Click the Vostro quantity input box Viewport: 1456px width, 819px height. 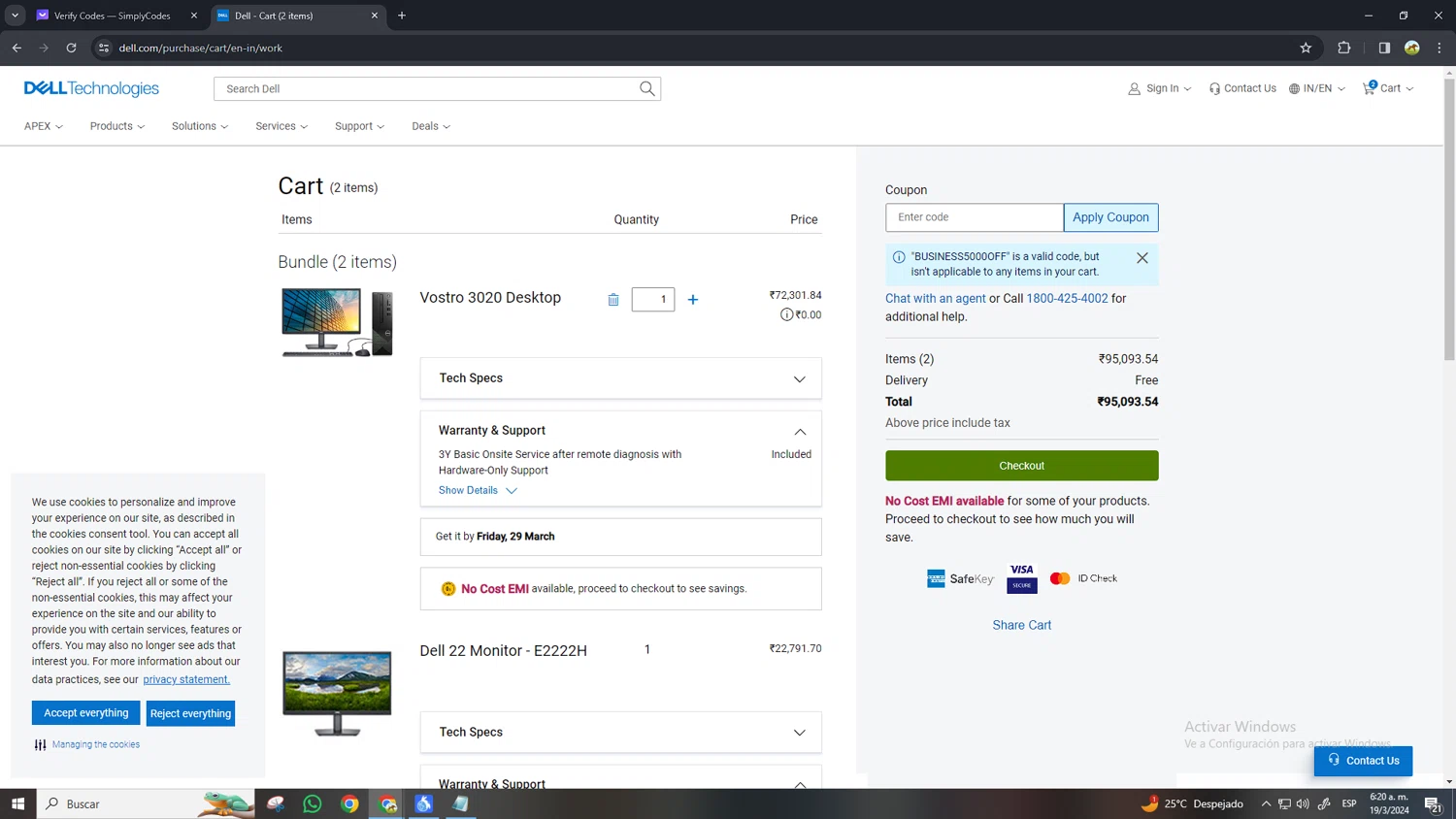653,300
